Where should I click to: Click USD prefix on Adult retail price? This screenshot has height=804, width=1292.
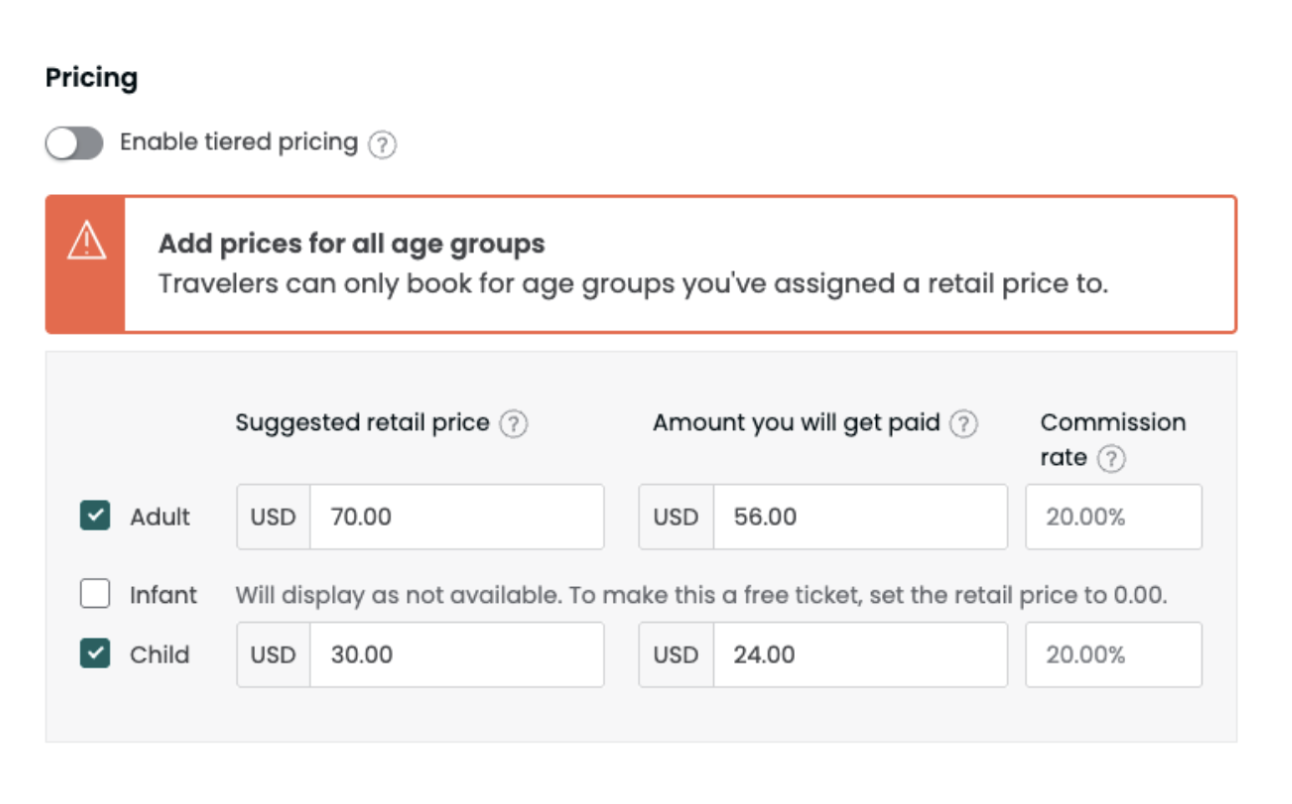(x=273, y=517)
